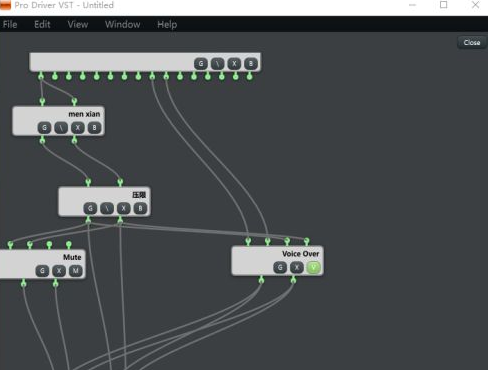Click the G button on Voice Over node
This screenshot has height=370, width=488.
click(280, 267)
